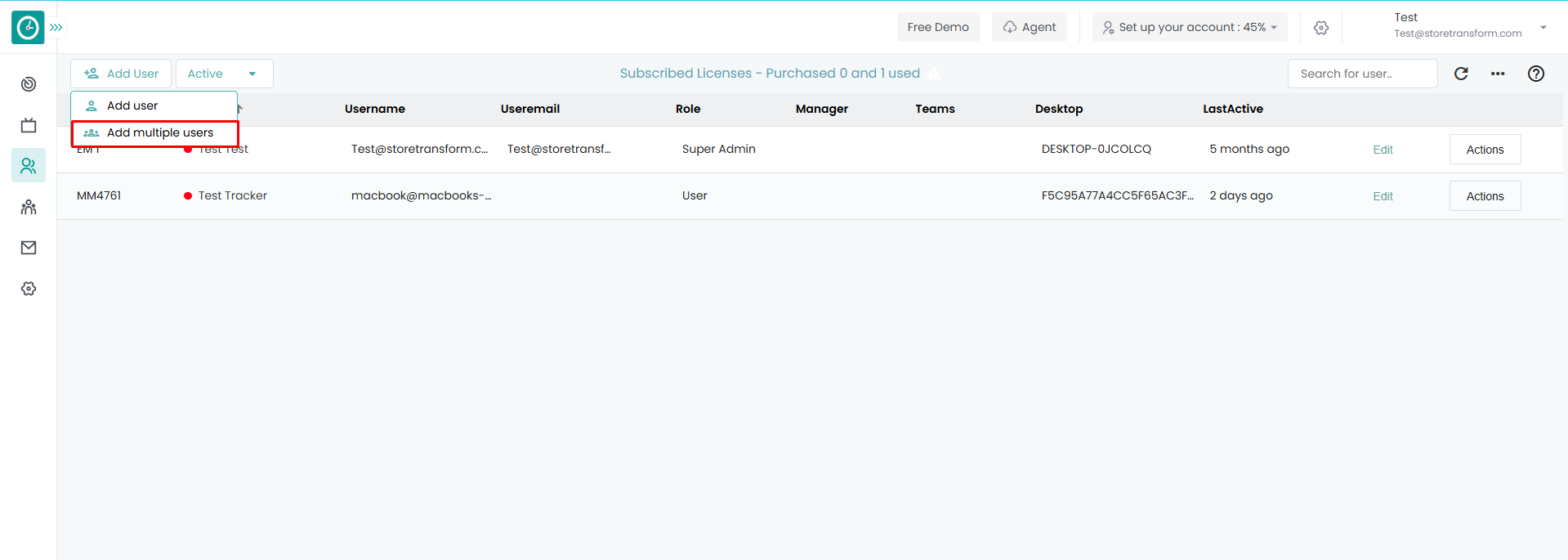Click the Subscribed Licenses status text

click(769, 74)
